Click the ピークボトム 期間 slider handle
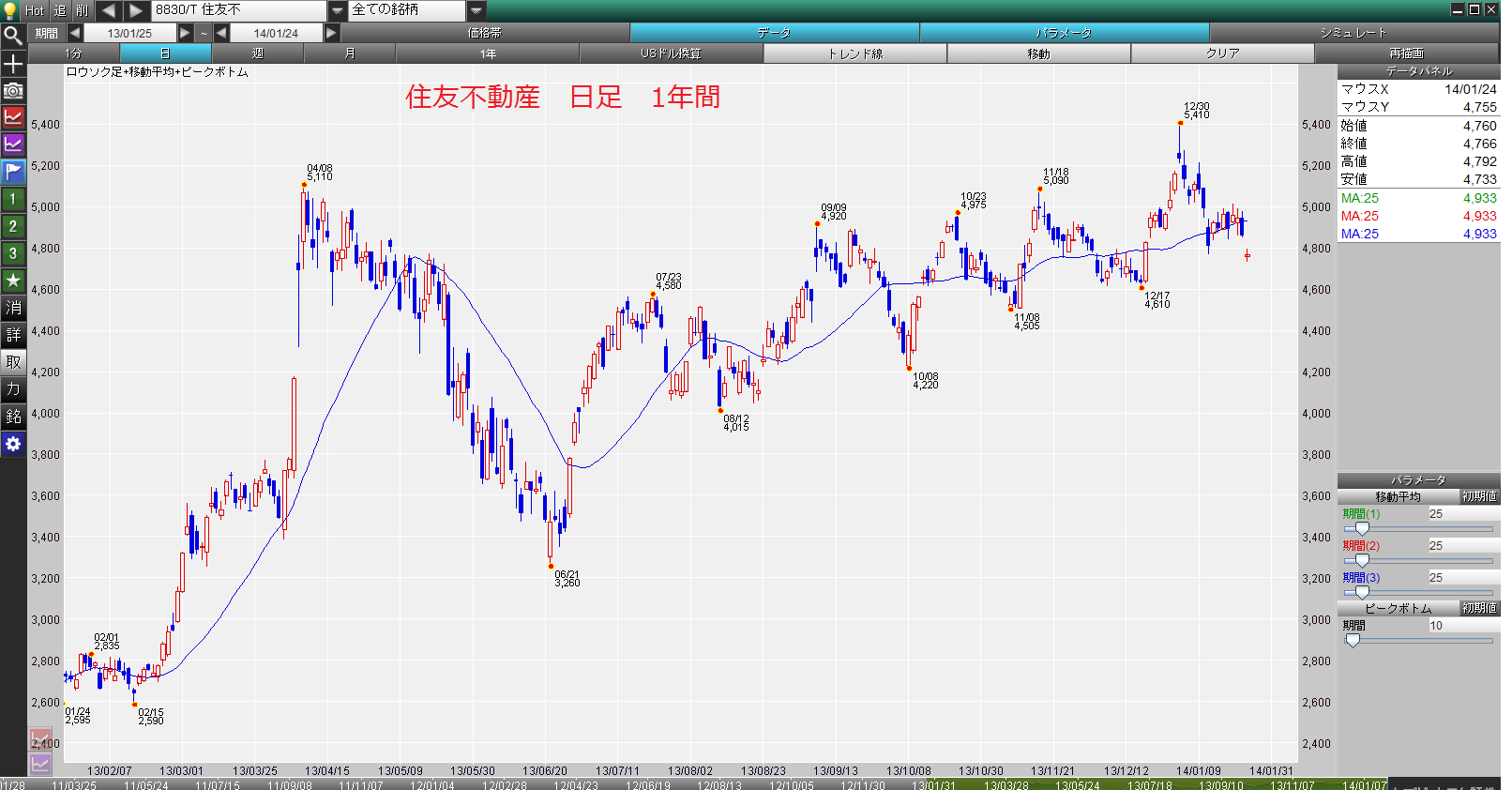The image size is (1512, 790). pos(1353,641)
